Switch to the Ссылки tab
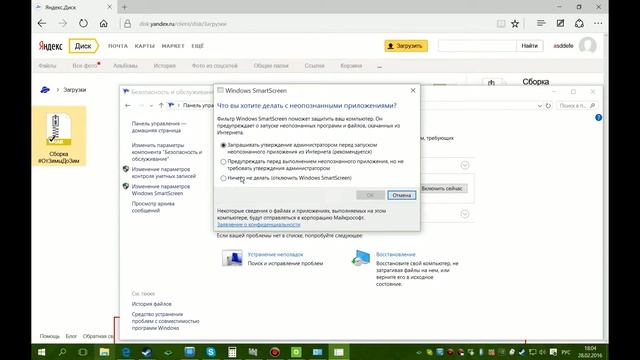The image size is (640, 360). [314, 66]
